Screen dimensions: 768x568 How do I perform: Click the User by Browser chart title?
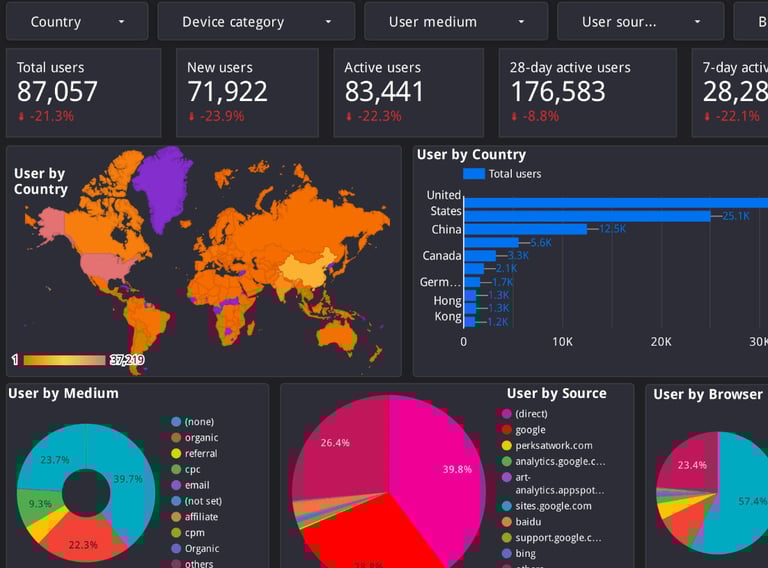click(x=708, y=394)
